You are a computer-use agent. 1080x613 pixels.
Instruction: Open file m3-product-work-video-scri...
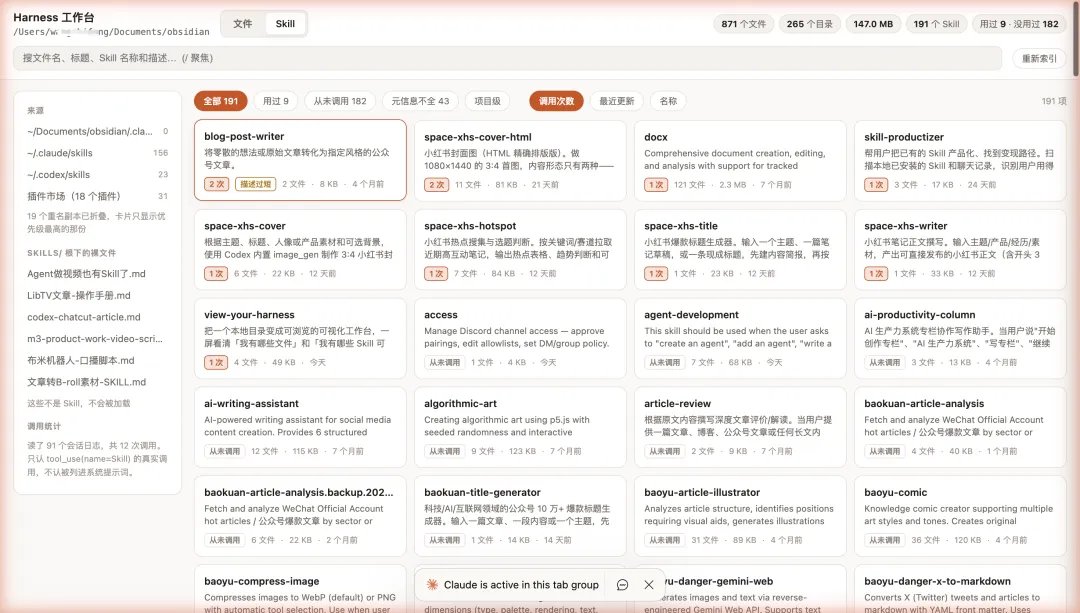94,339
